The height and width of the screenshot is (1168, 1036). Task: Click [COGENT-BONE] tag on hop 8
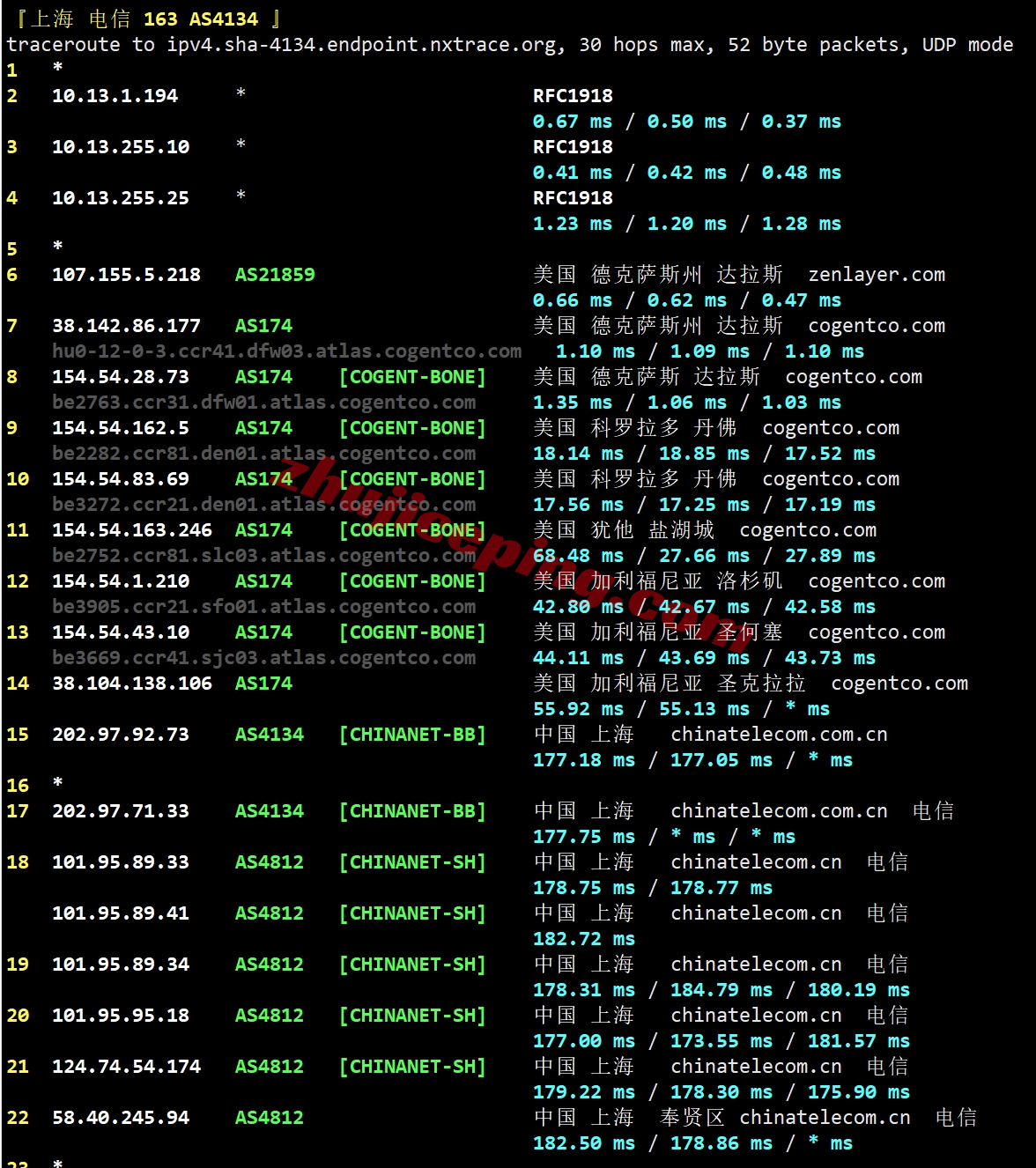pos(413,377)
